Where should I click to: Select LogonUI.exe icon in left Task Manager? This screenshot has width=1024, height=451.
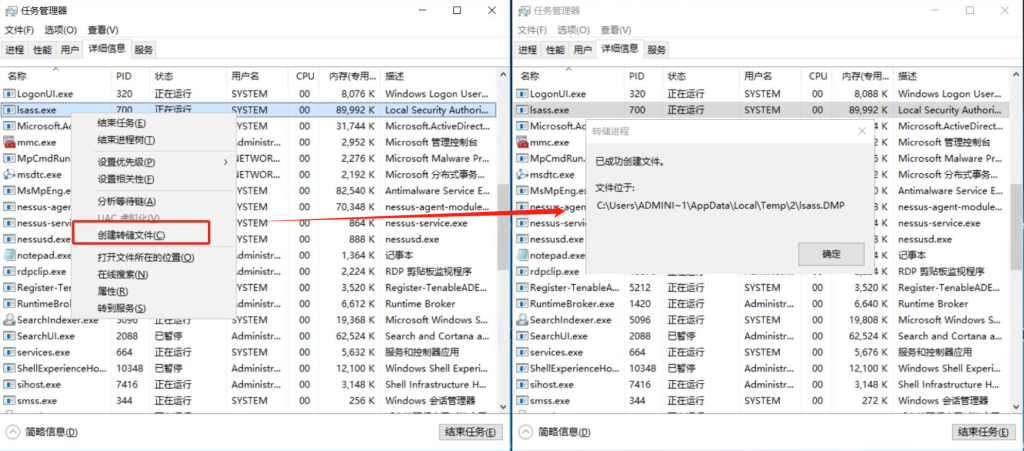9,94
